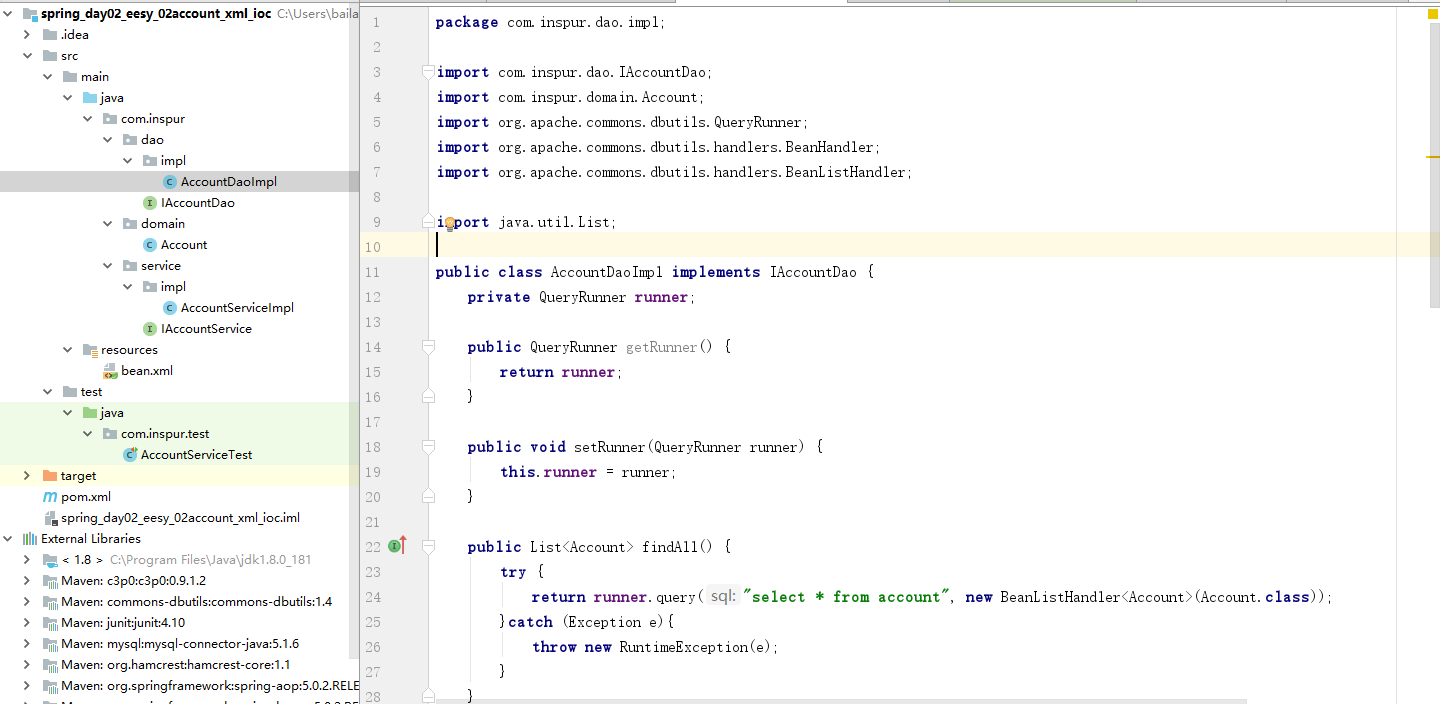The height and width of the screenshot is (704, 1440).
Task: Select AccountServiceTest in the project tree
Action: tap(196, 455)
